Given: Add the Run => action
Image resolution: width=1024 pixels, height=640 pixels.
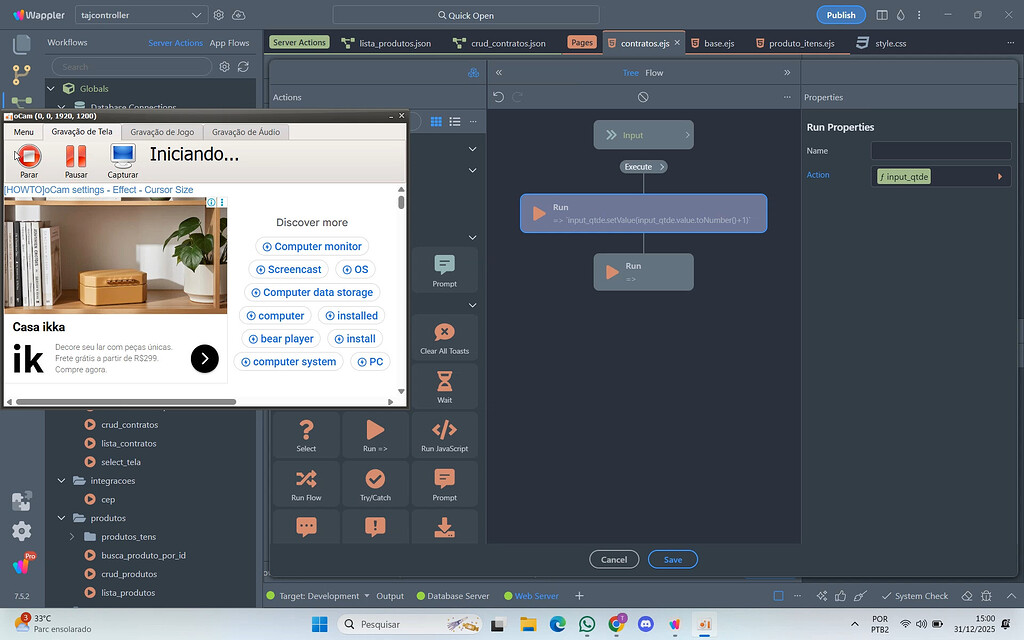Looking at the screenshot, I should click(376, 434).
